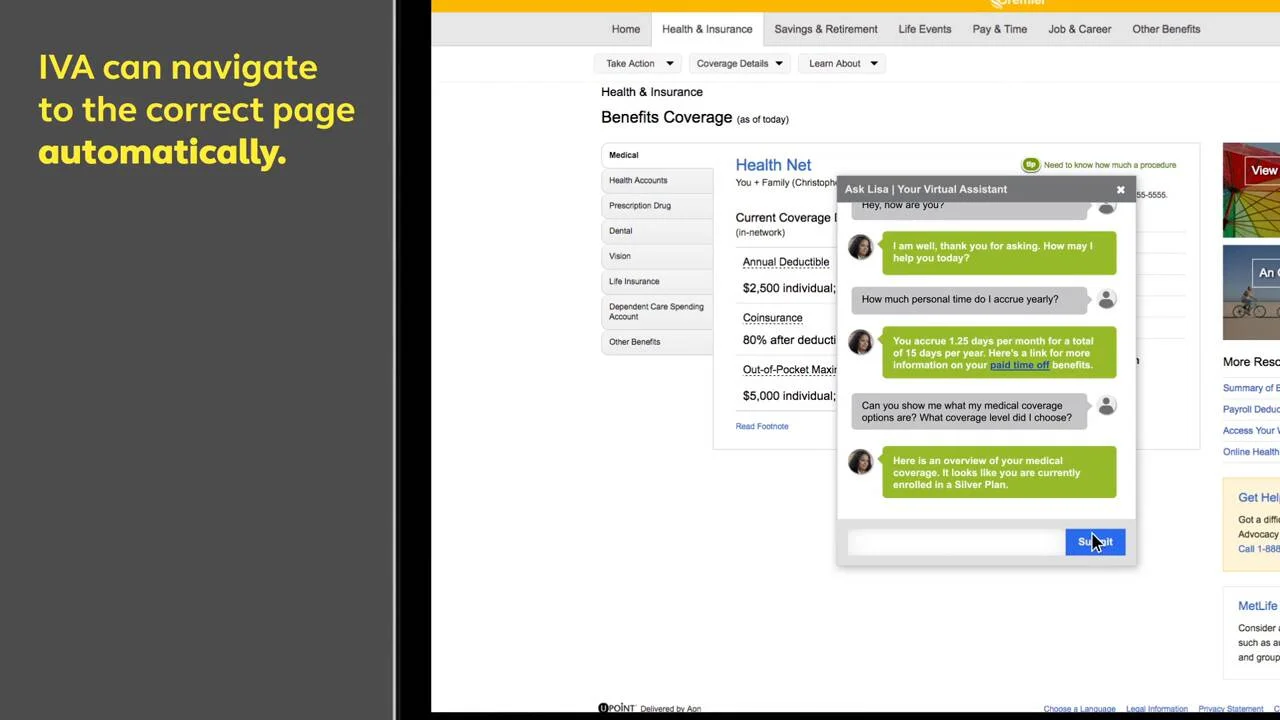Click the Submit button in the chat
This screenshot has width=1280, height=720.
1095,542
